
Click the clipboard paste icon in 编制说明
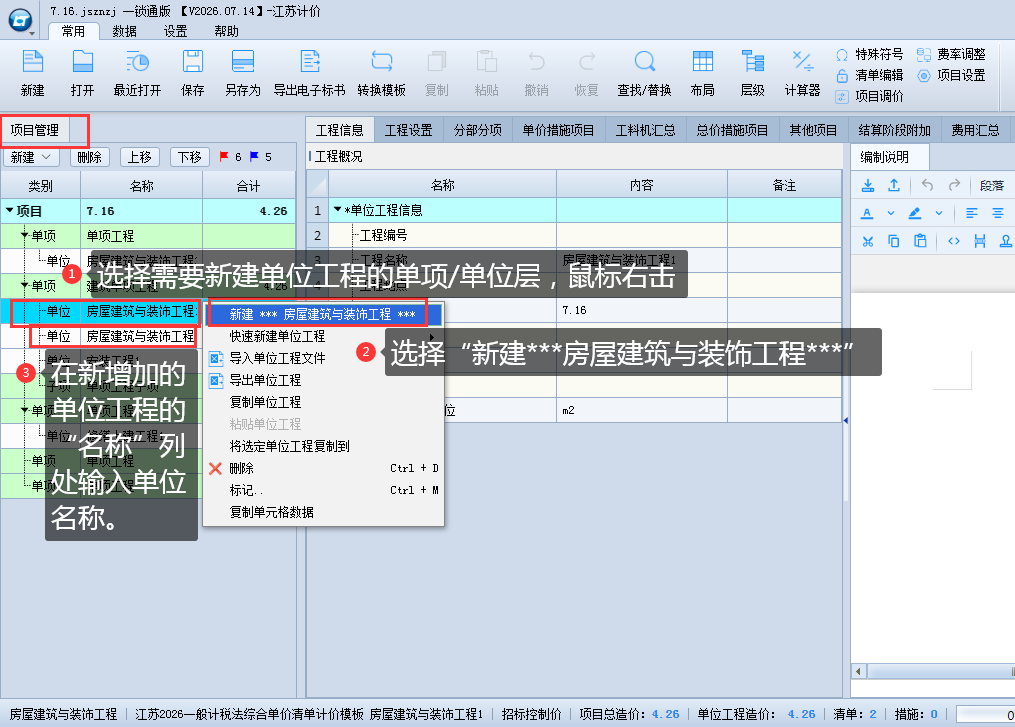pos(920,241)
